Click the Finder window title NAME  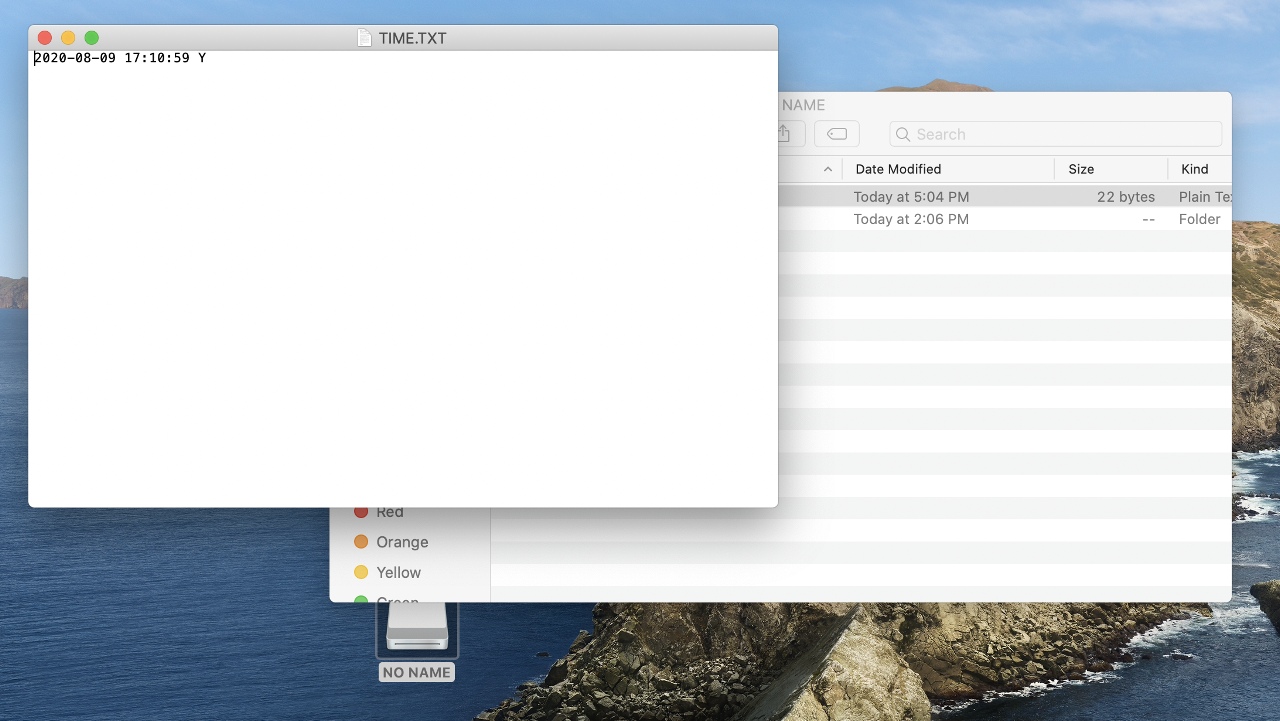point(803,105)
